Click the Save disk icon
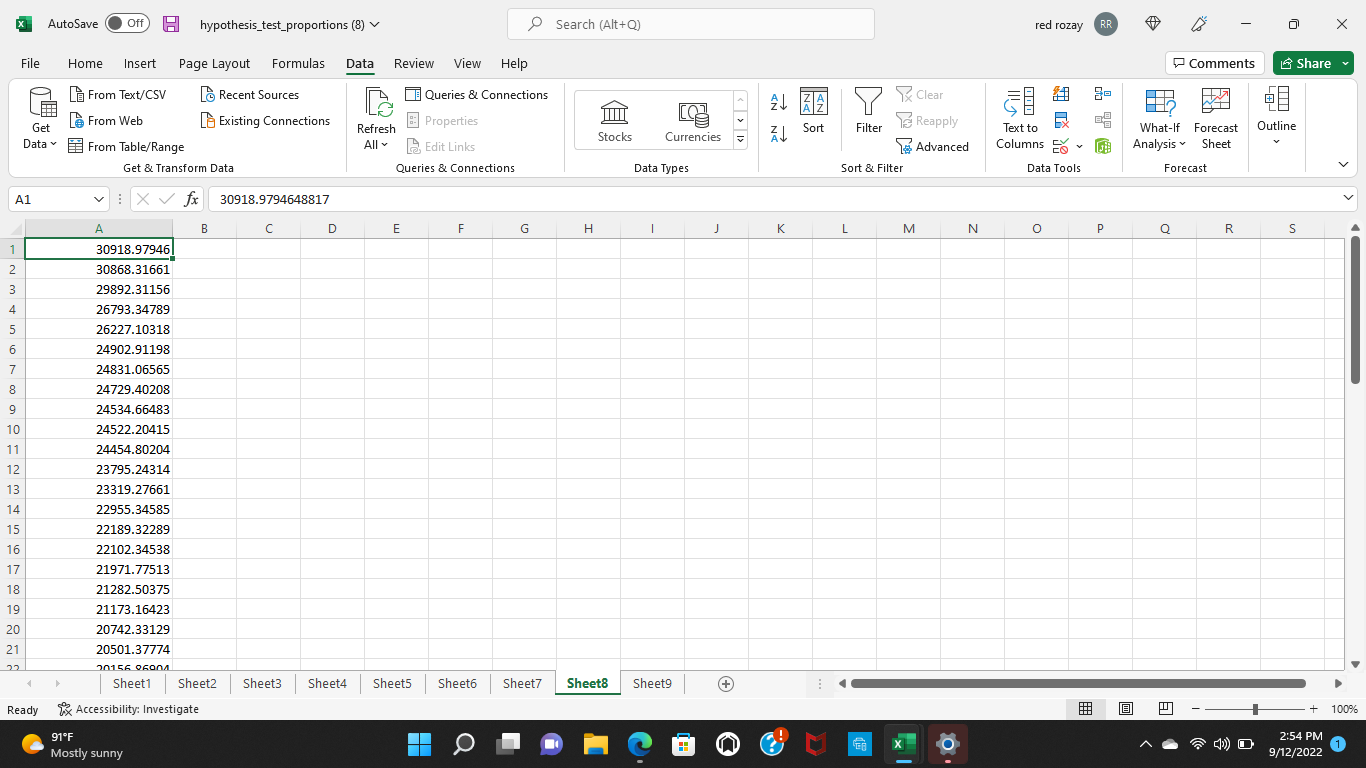Viewport: 1366px width, 768px height. [x=171, y=24]
